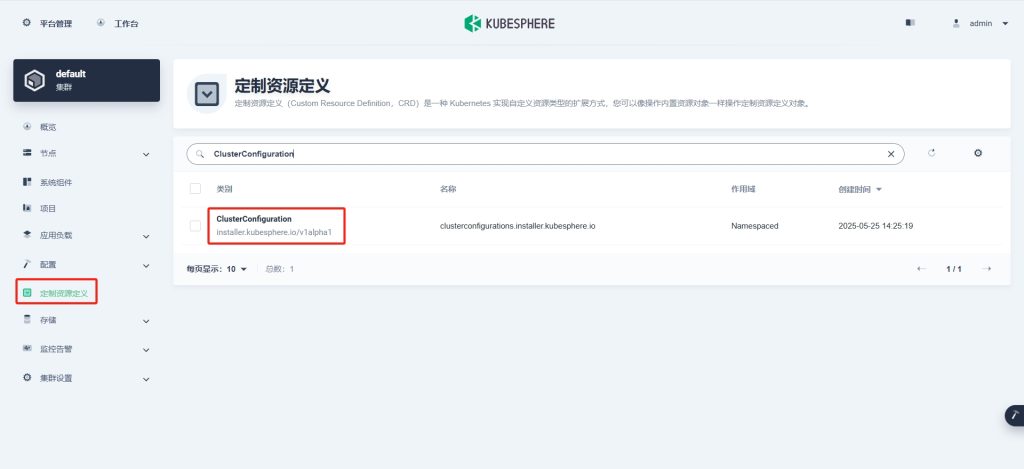Image resolution: width=1024 pixels, height=469 pixels.
Task: Click the default cluster cube icon
Action: 35,80
